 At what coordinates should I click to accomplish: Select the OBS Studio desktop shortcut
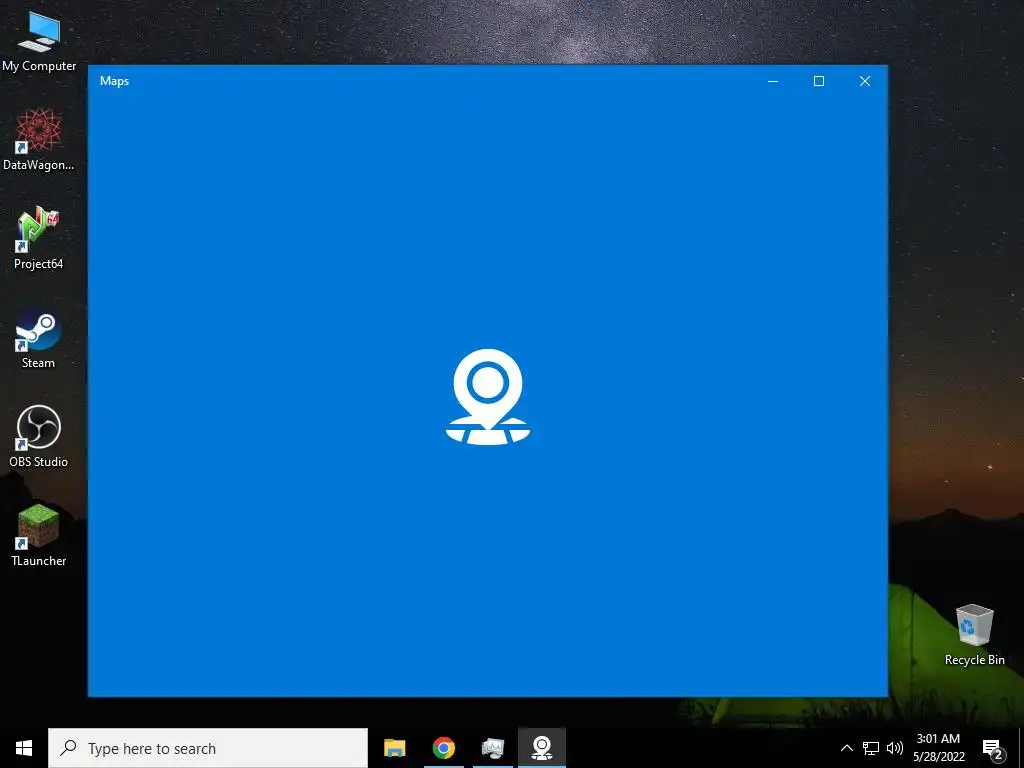39,437
